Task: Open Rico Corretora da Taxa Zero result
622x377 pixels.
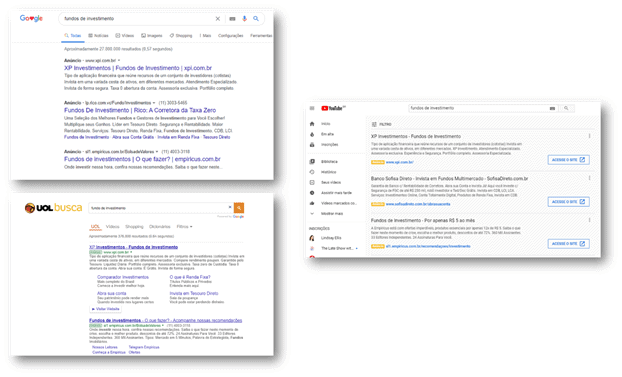Action: click(x=140, y=110)
